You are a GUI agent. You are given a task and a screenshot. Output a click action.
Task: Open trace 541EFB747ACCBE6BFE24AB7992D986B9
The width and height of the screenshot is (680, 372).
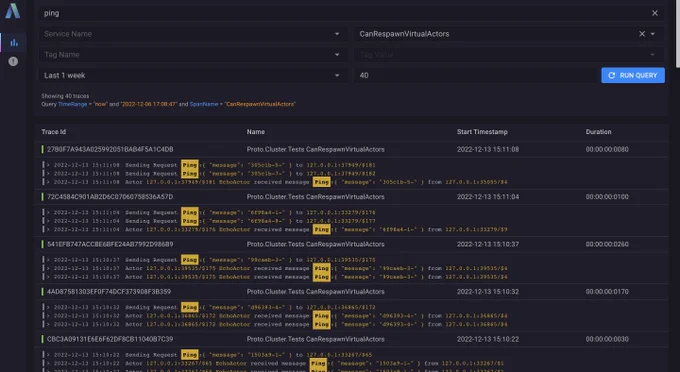[110, 244]
